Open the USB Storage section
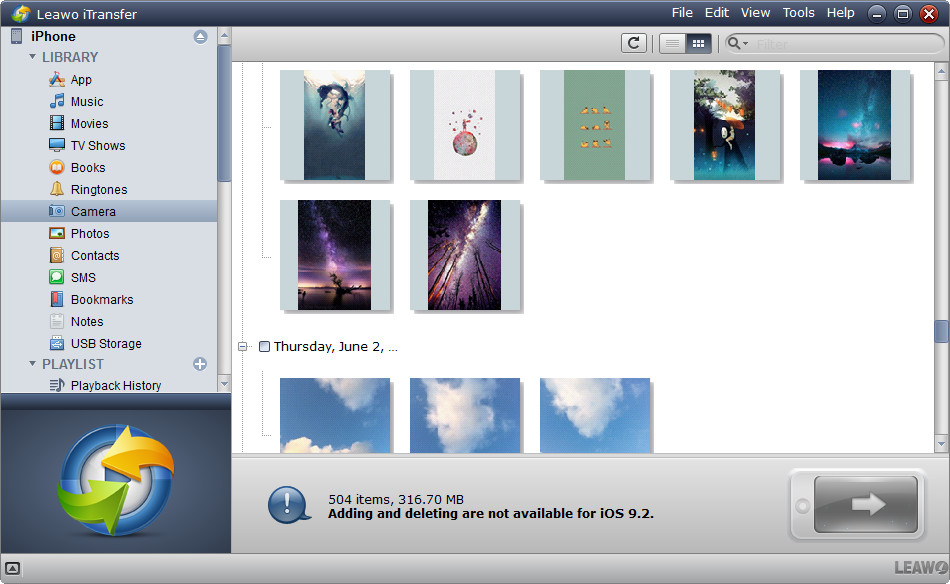The width and height of the screenshot is (950, 584). coord(105,344)
